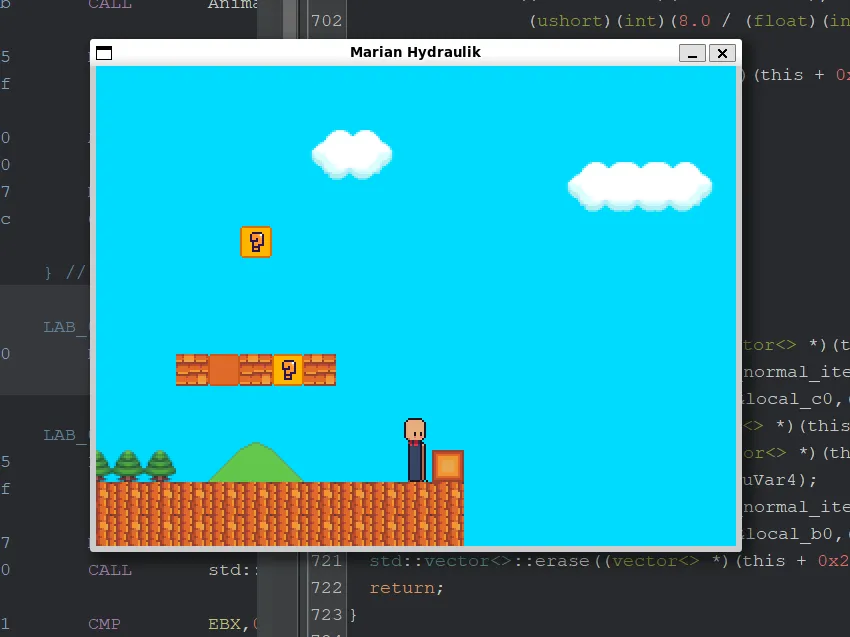
Task: Click the Marian Hydraulik title bar text
Action: tap(415, 52)
